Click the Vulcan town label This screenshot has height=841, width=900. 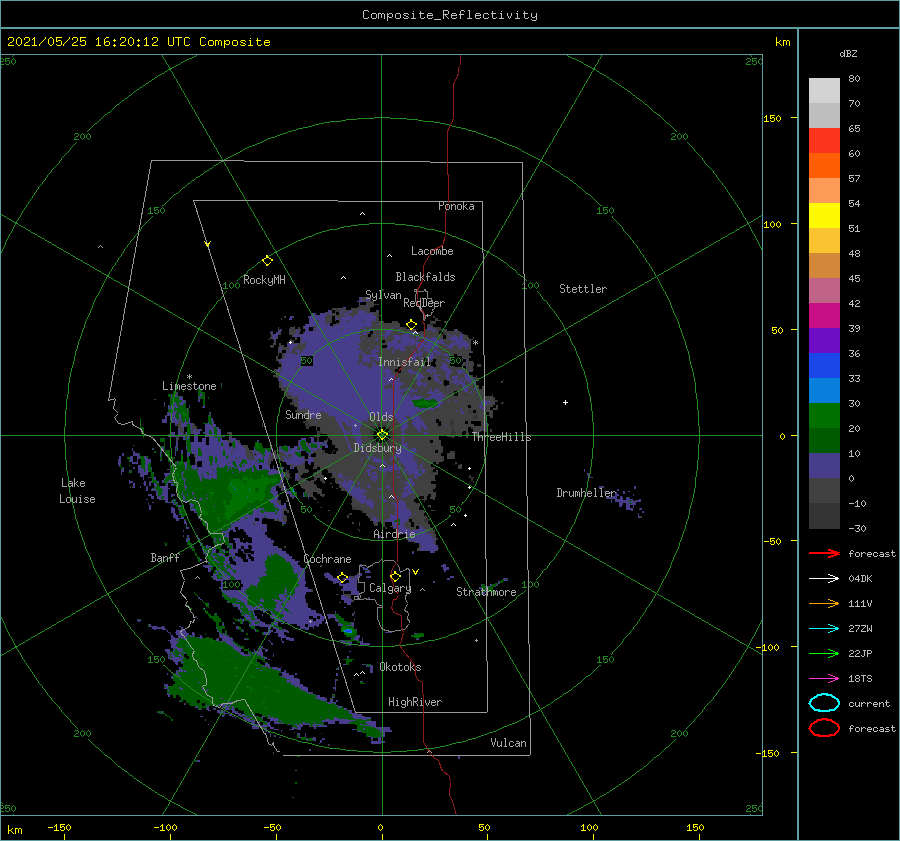click(x=508, y=743)
